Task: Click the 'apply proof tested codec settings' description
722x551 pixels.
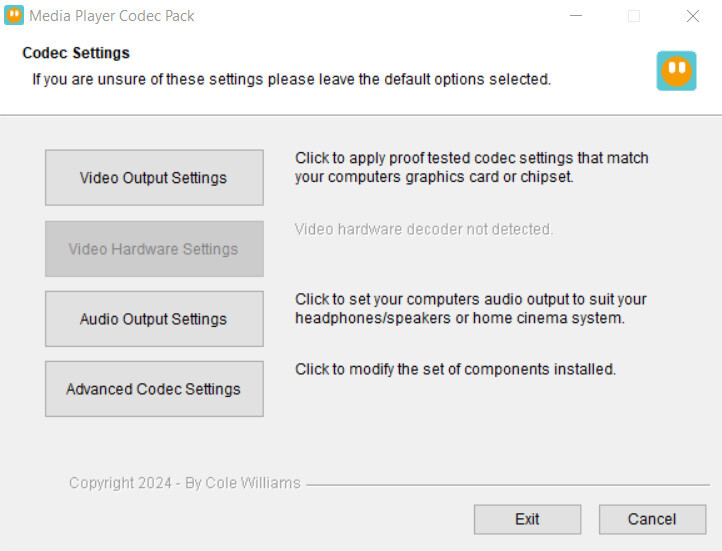Action: click(x=472, y=168)
